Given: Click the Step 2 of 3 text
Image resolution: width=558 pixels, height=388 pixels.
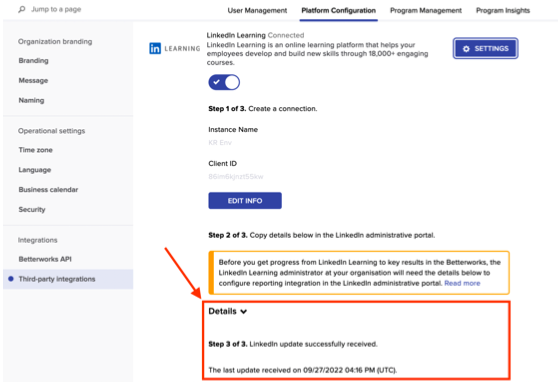Looking at the screenshot, I should [x=228, y=235].
